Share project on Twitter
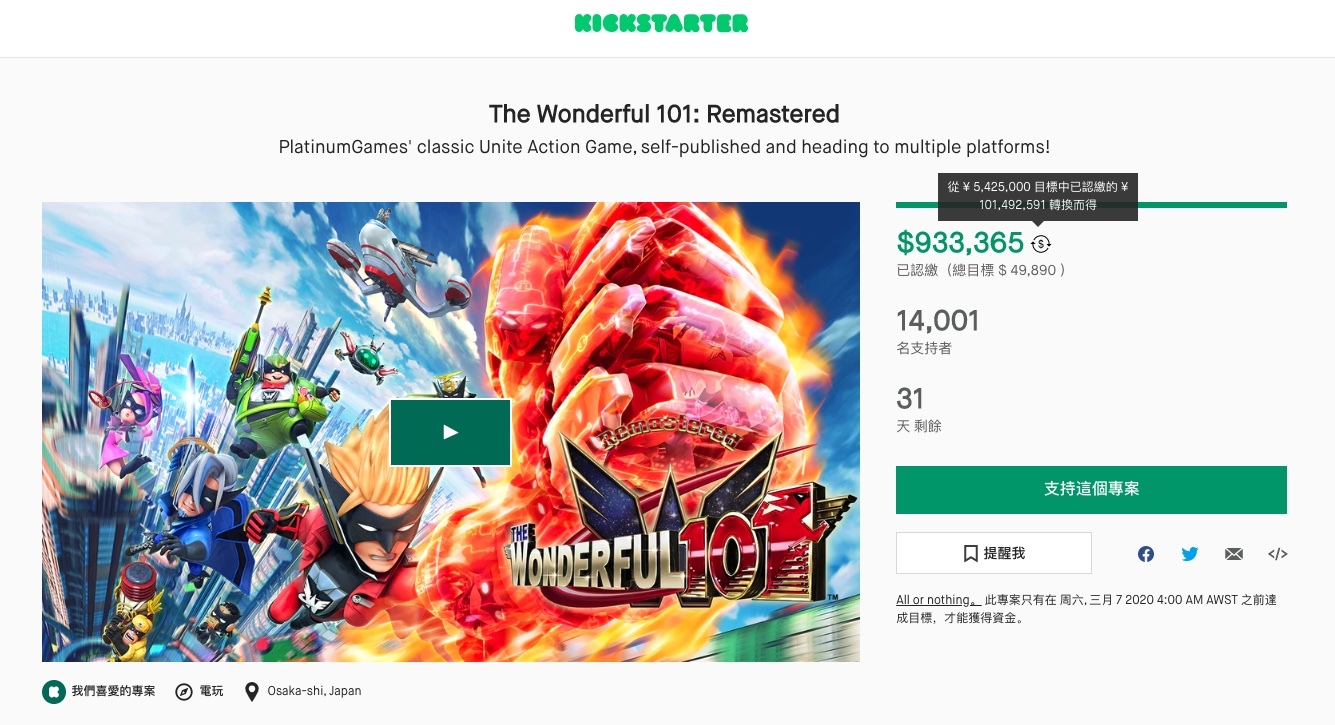Image resolution: width=1335 pixels, height=725 pixels. tap(1190, 554)
